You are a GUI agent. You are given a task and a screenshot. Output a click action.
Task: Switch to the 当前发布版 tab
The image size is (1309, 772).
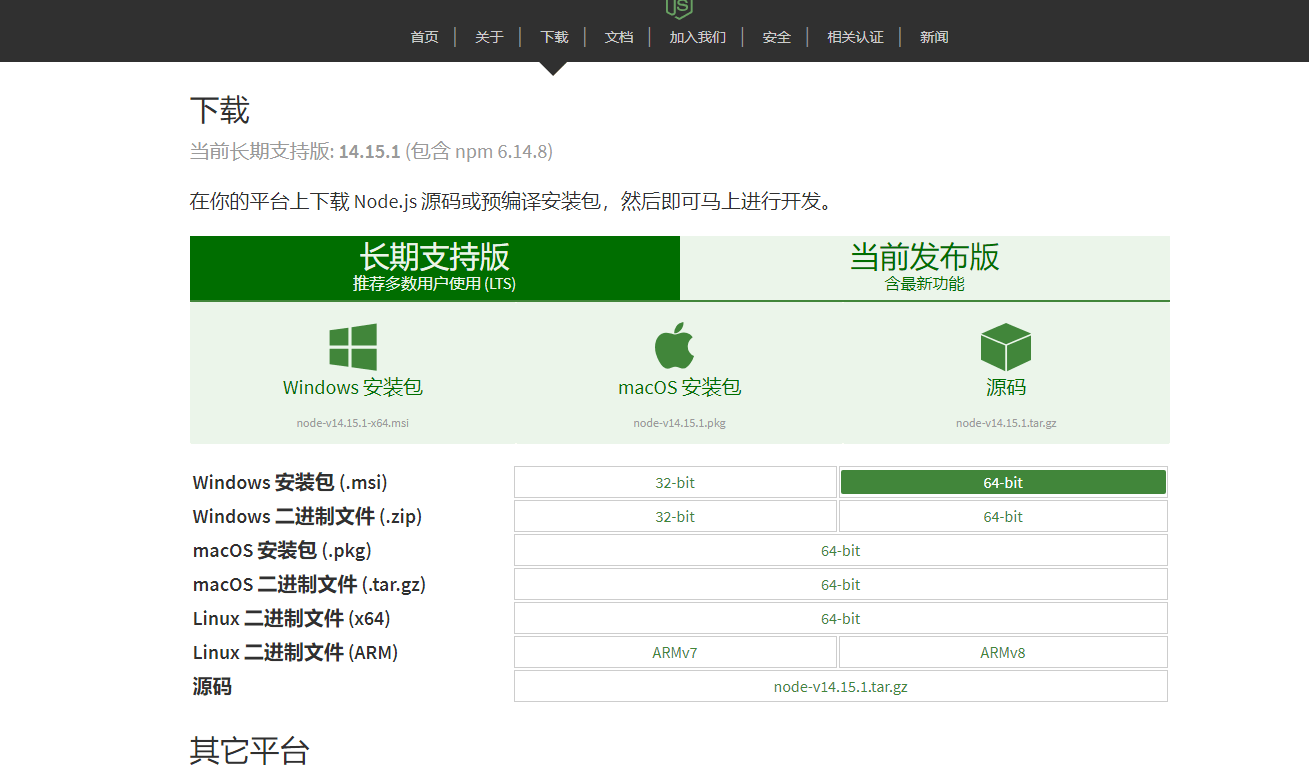tap(925, 268)
